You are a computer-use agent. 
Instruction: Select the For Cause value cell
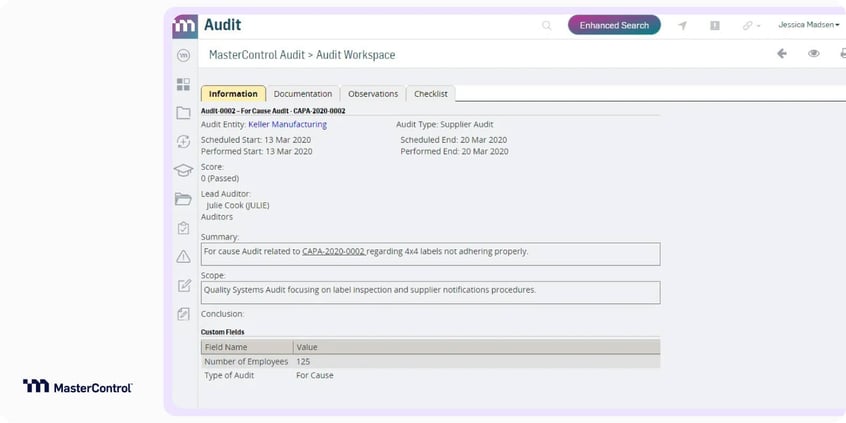[315, 375]
